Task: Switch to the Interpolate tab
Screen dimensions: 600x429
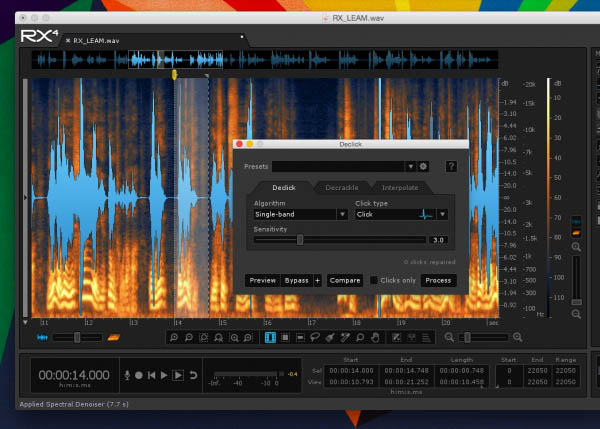Action: point(400,187)
